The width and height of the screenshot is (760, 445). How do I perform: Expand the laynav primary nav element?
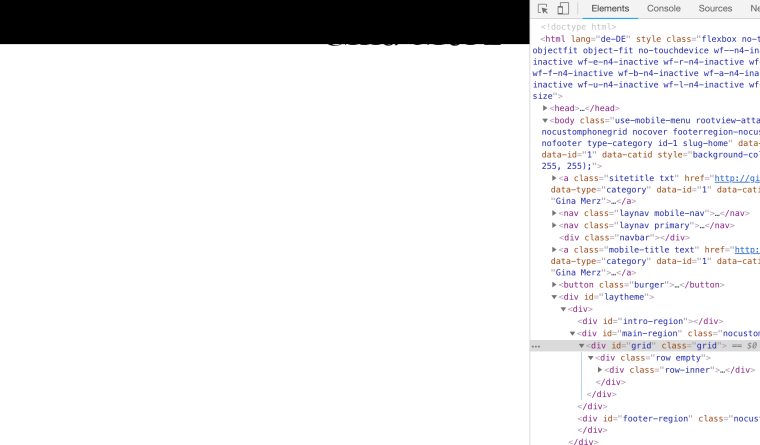point(554,225)
